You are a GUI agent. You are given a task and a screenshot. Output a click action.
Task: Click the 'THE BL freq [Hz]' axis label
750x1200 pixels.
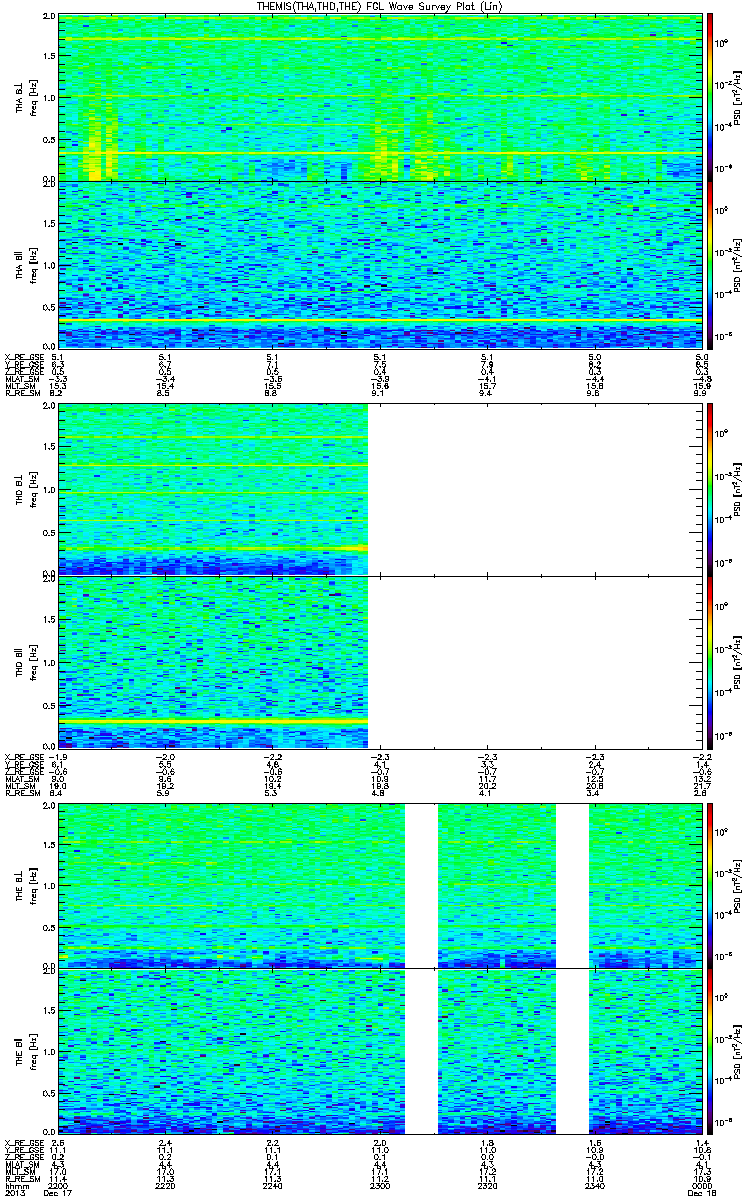(26, 885)
